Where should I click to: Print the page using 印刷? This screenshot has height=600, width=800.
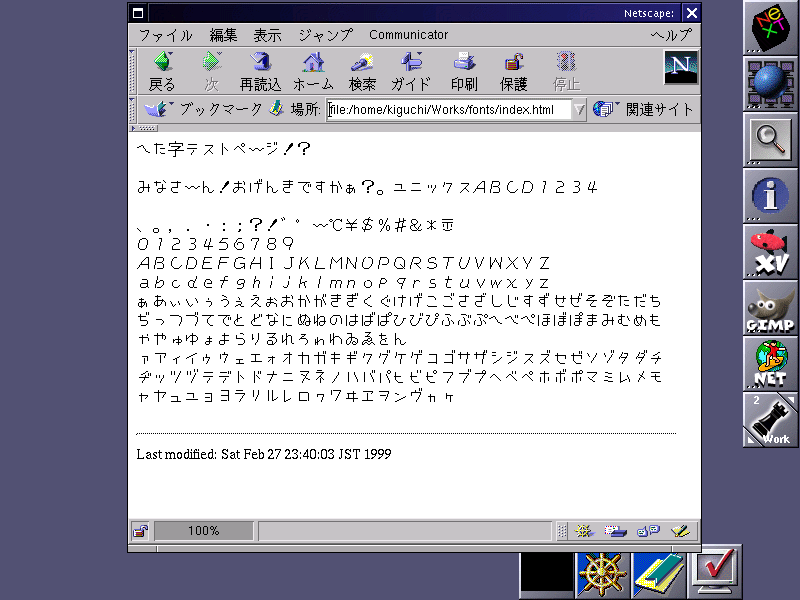464,71
